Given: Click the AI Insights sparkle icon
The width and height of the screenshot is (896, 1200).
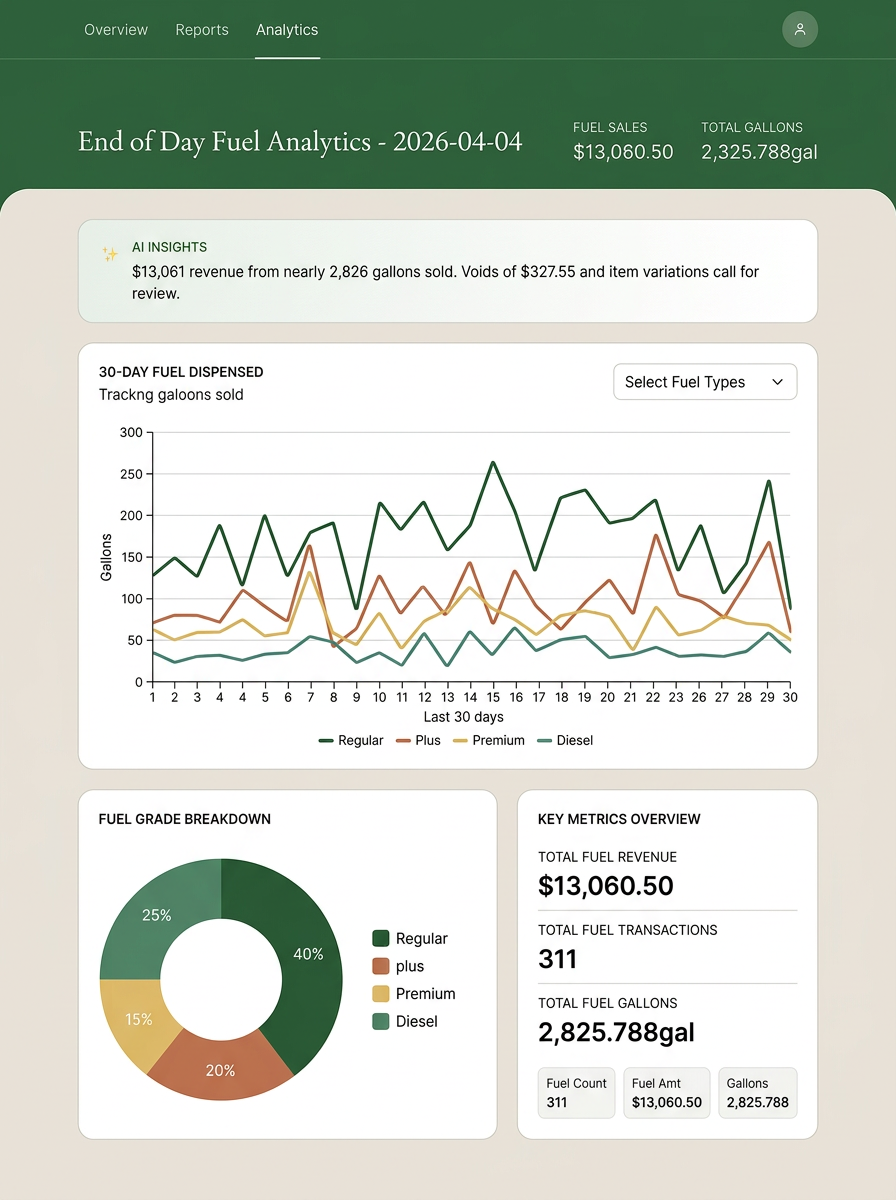Looking at the screenshot, I should [x=110, y=255].
